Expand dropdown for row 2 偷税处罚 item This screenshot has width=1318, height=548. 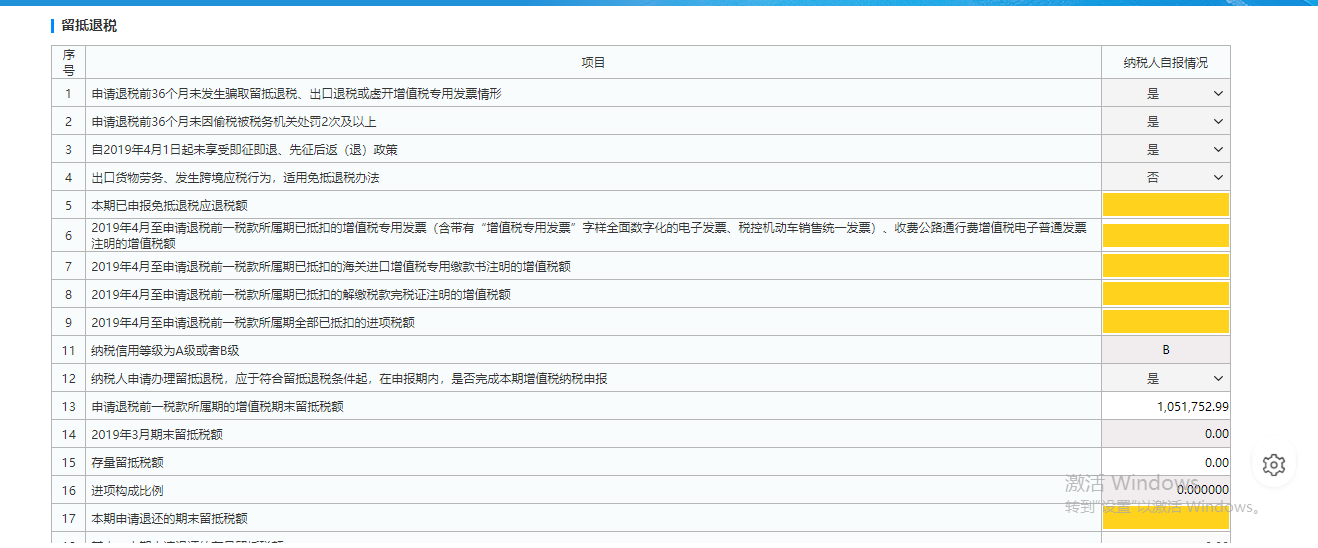1166,121
